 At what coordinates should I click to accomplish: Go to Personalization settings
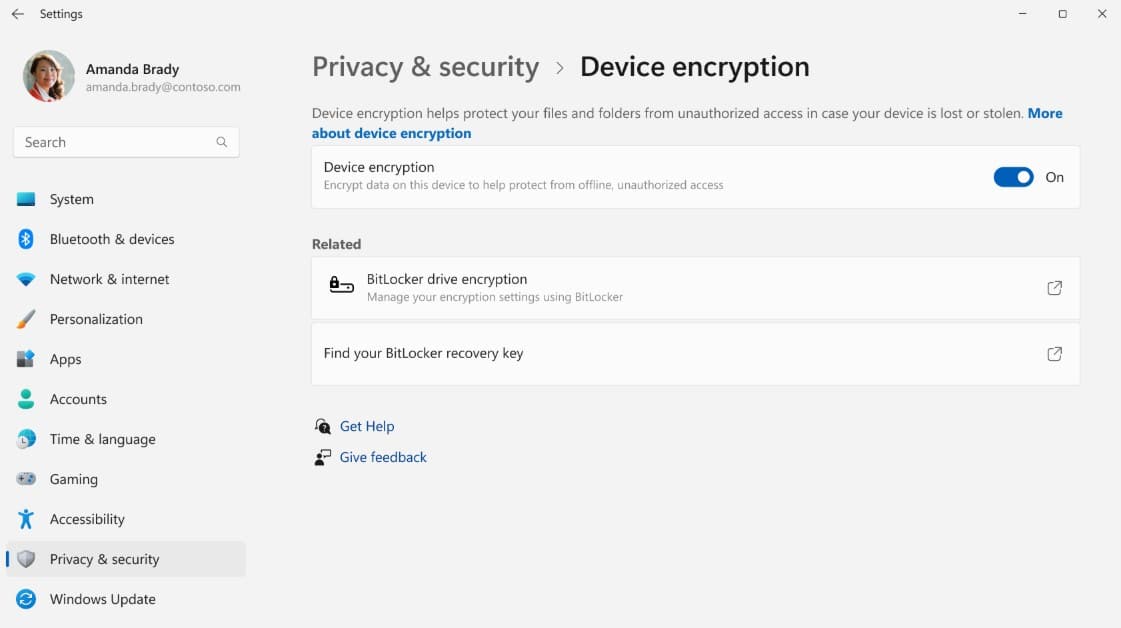(126, 319)
